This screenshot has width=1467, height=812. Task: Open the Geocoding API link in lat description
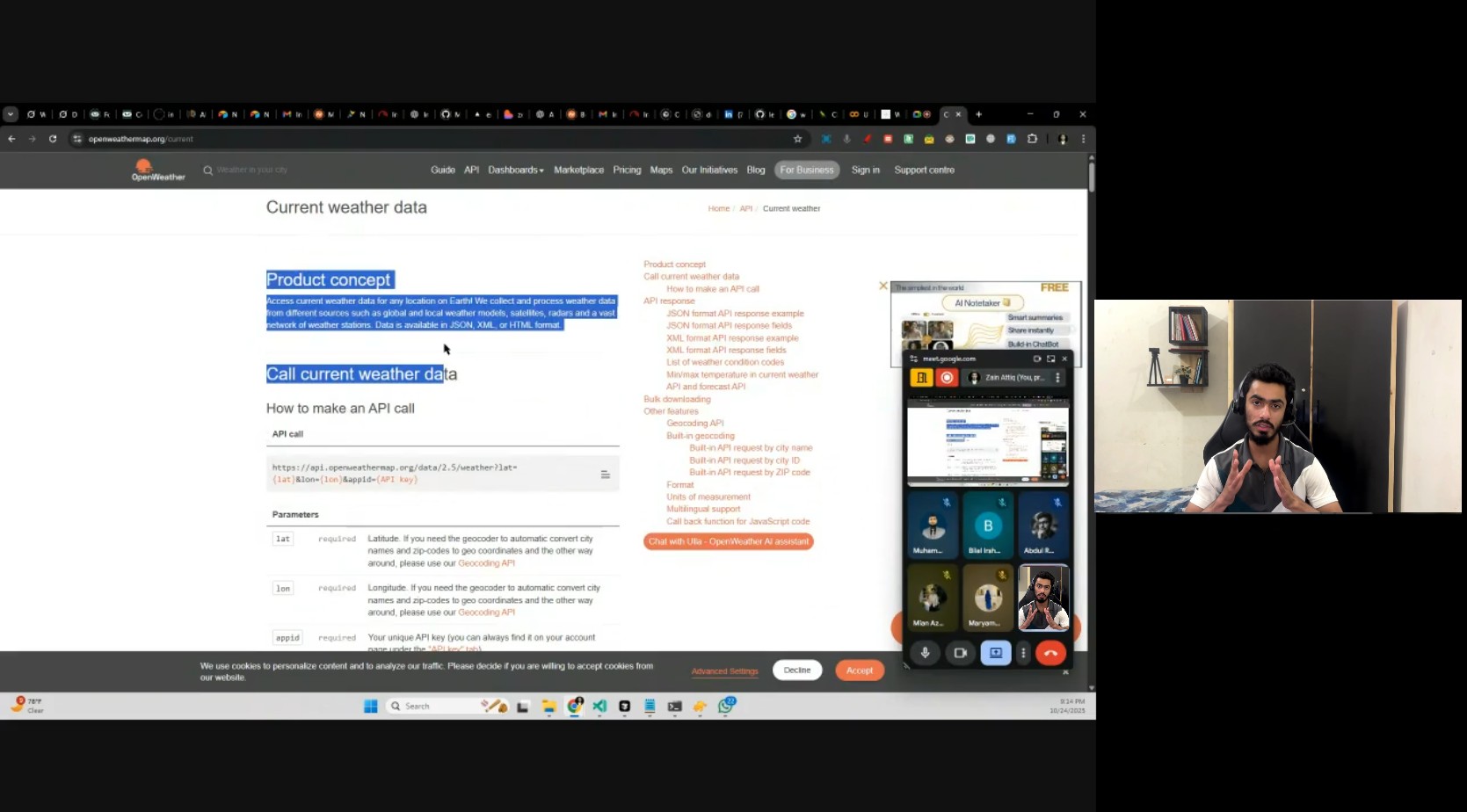486,563
